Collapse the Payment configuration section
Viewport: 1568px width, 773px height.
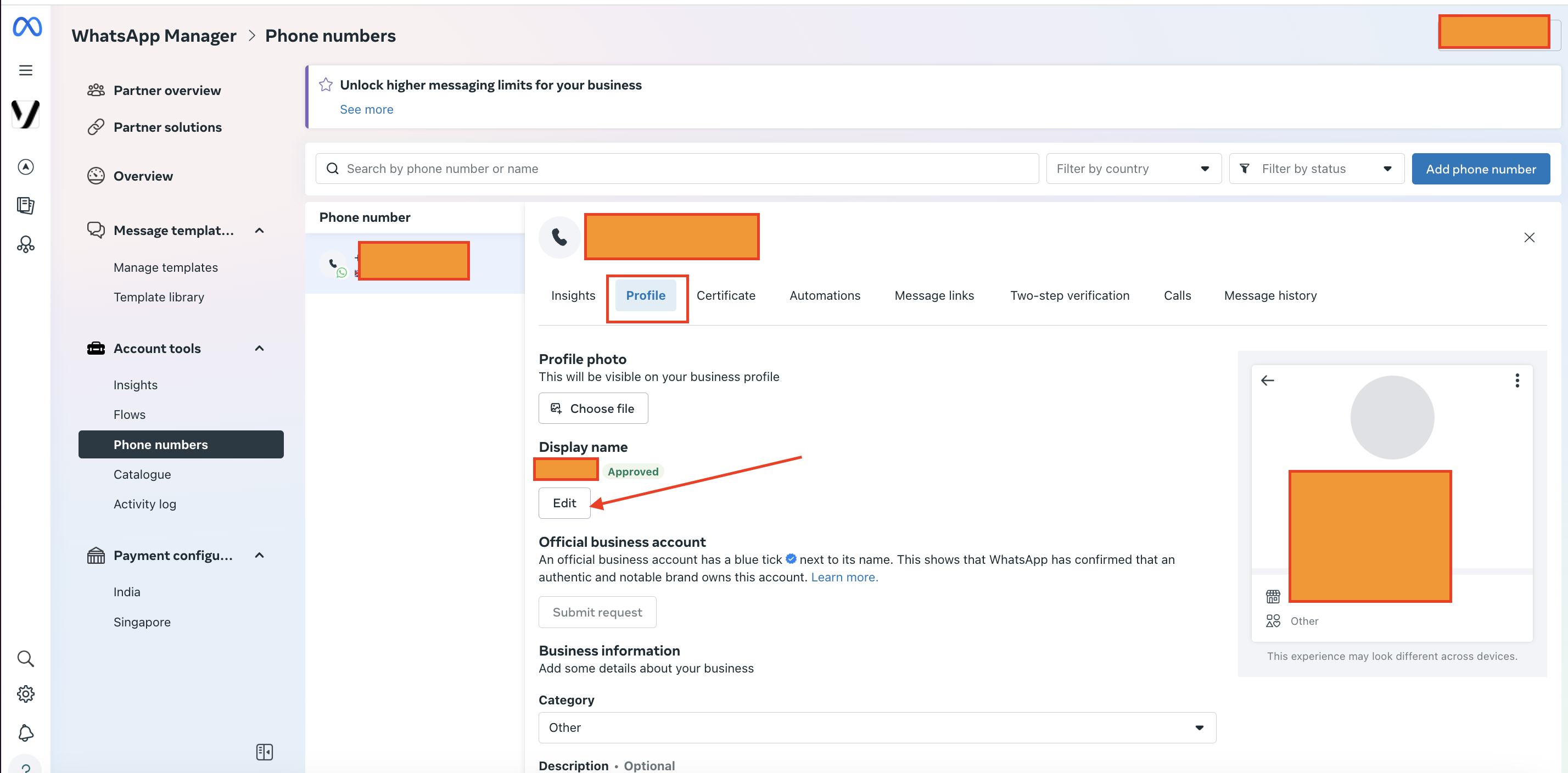[x=259, y=556]
